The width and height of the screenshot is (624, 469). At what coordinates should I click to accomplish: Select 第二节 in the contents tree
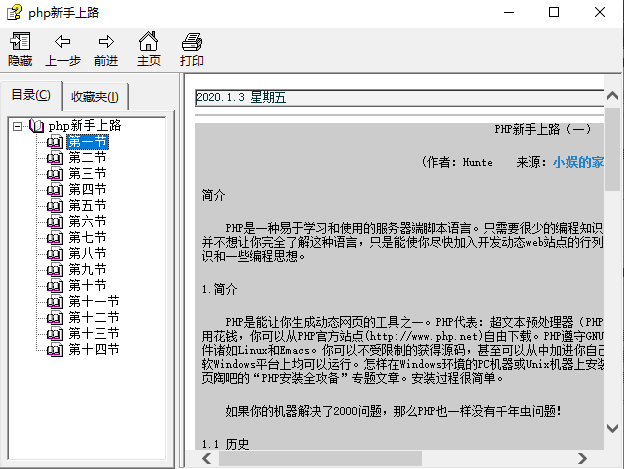click(x=87, y=158)
